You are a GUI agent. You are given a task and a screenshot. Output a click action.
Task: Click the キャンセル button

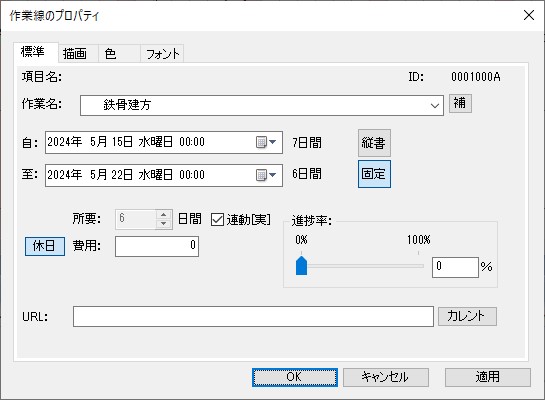[x=386, y=377]
